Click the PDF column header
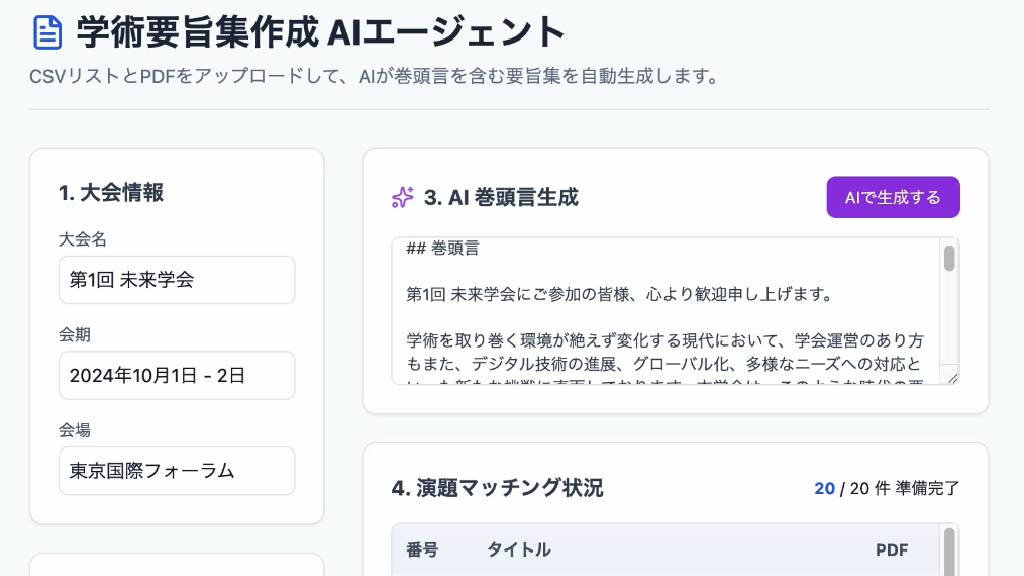This screenshot has height=576, width=1024. 892,550
